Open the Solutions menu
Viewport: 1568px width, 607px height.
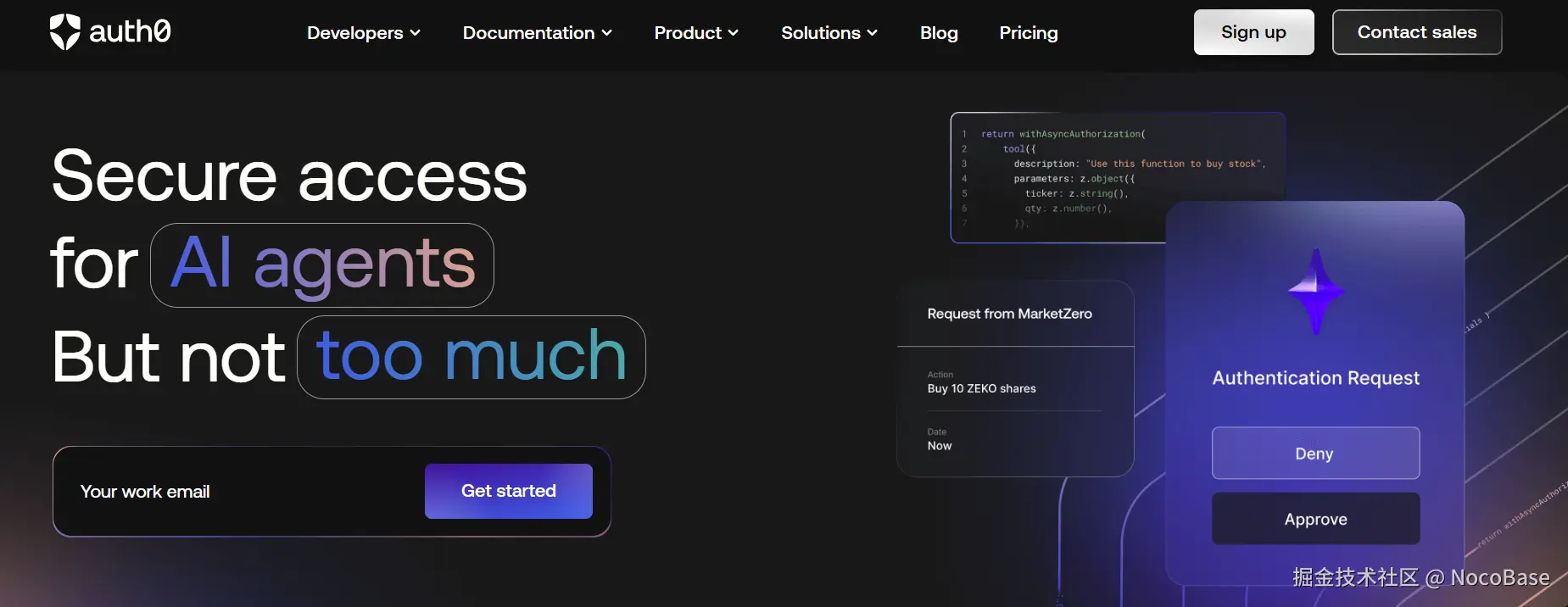click(829, 33)
